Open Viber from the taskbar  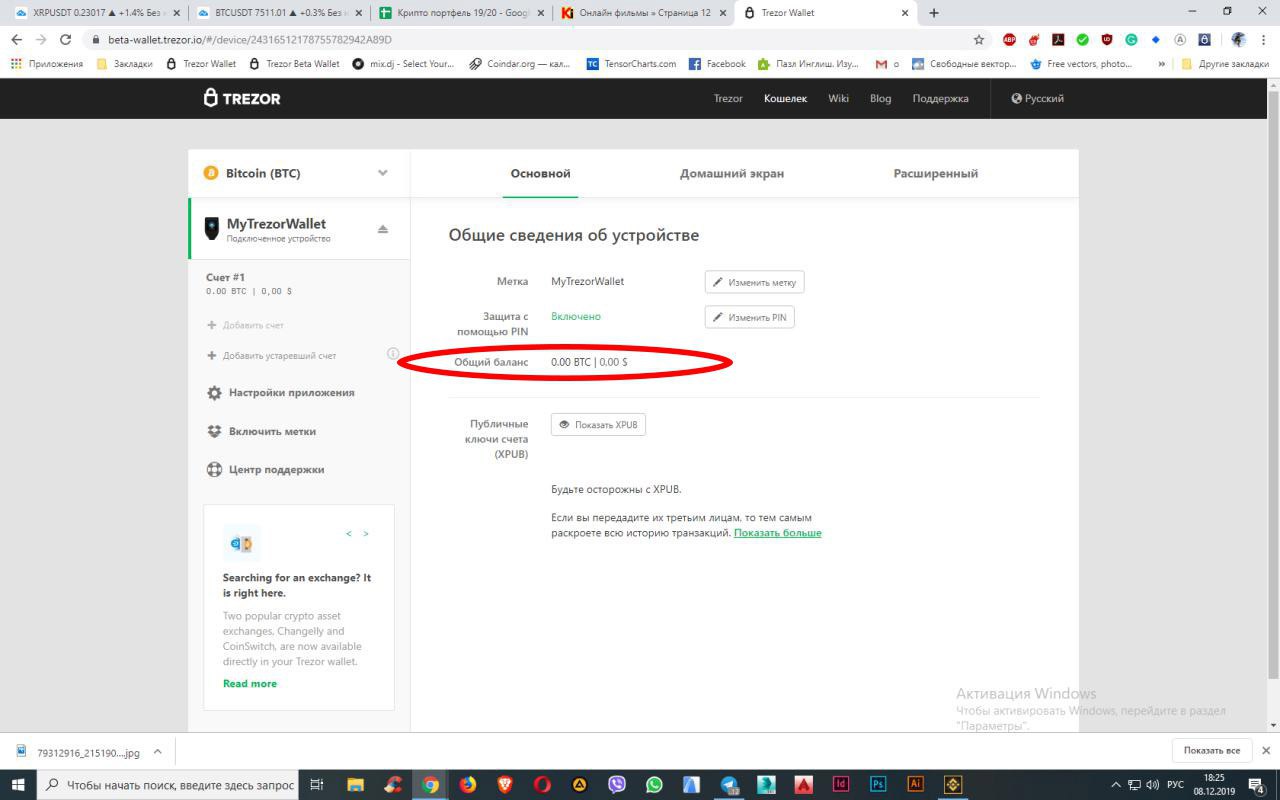click(617, 785)
